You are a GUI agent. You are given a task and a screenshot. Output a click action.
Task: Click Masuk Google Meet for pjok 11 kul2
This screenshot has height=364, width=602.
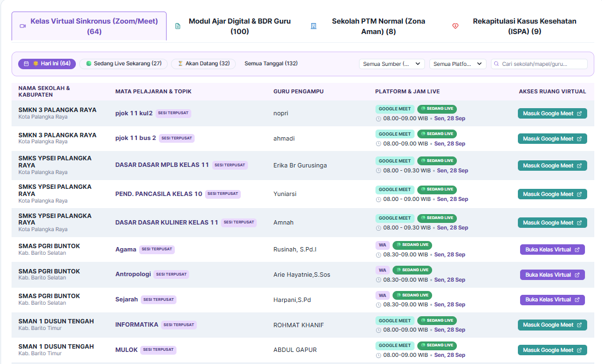point(552,113)
